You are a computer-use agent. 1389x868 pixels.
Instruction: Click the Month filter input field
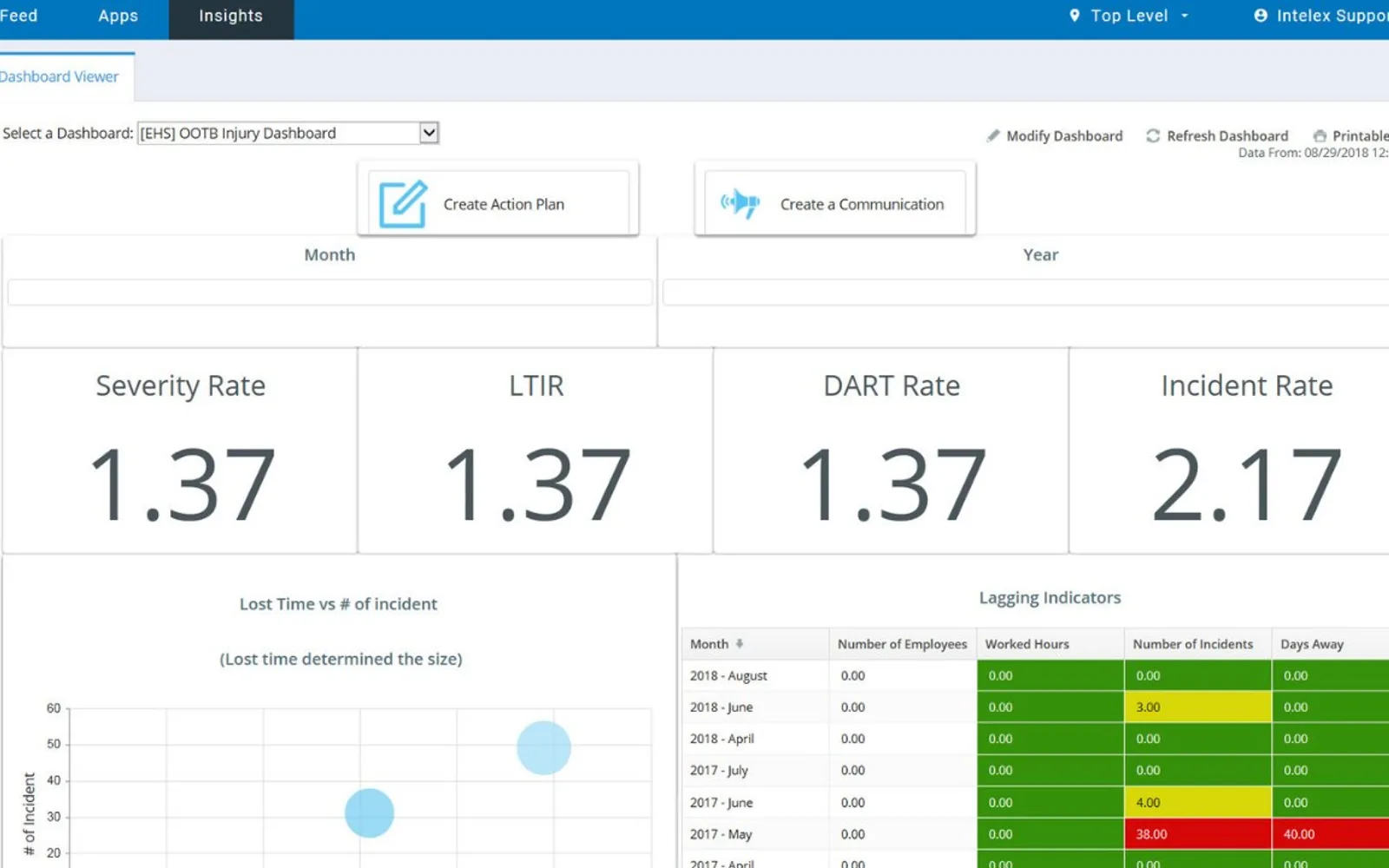[330, 292]
